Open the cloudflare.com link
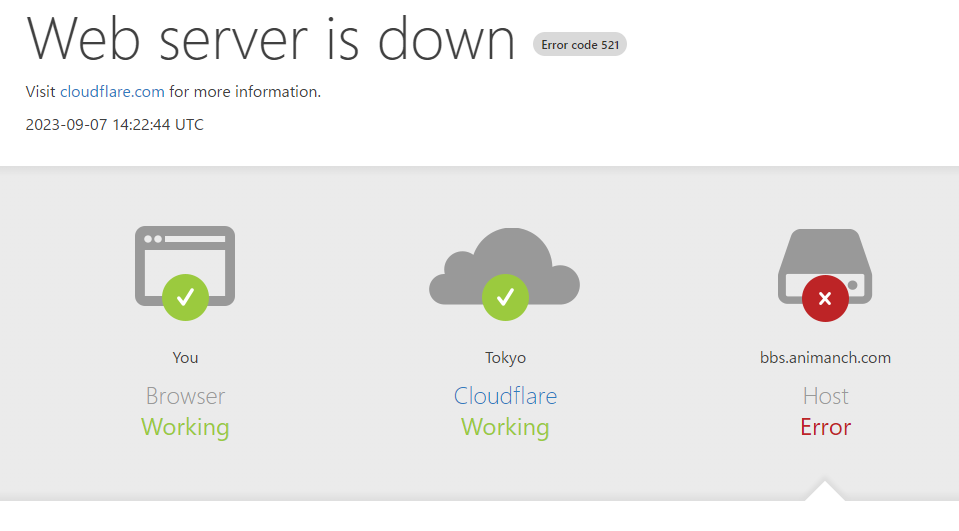959x531 pixels. pos(112,92)
